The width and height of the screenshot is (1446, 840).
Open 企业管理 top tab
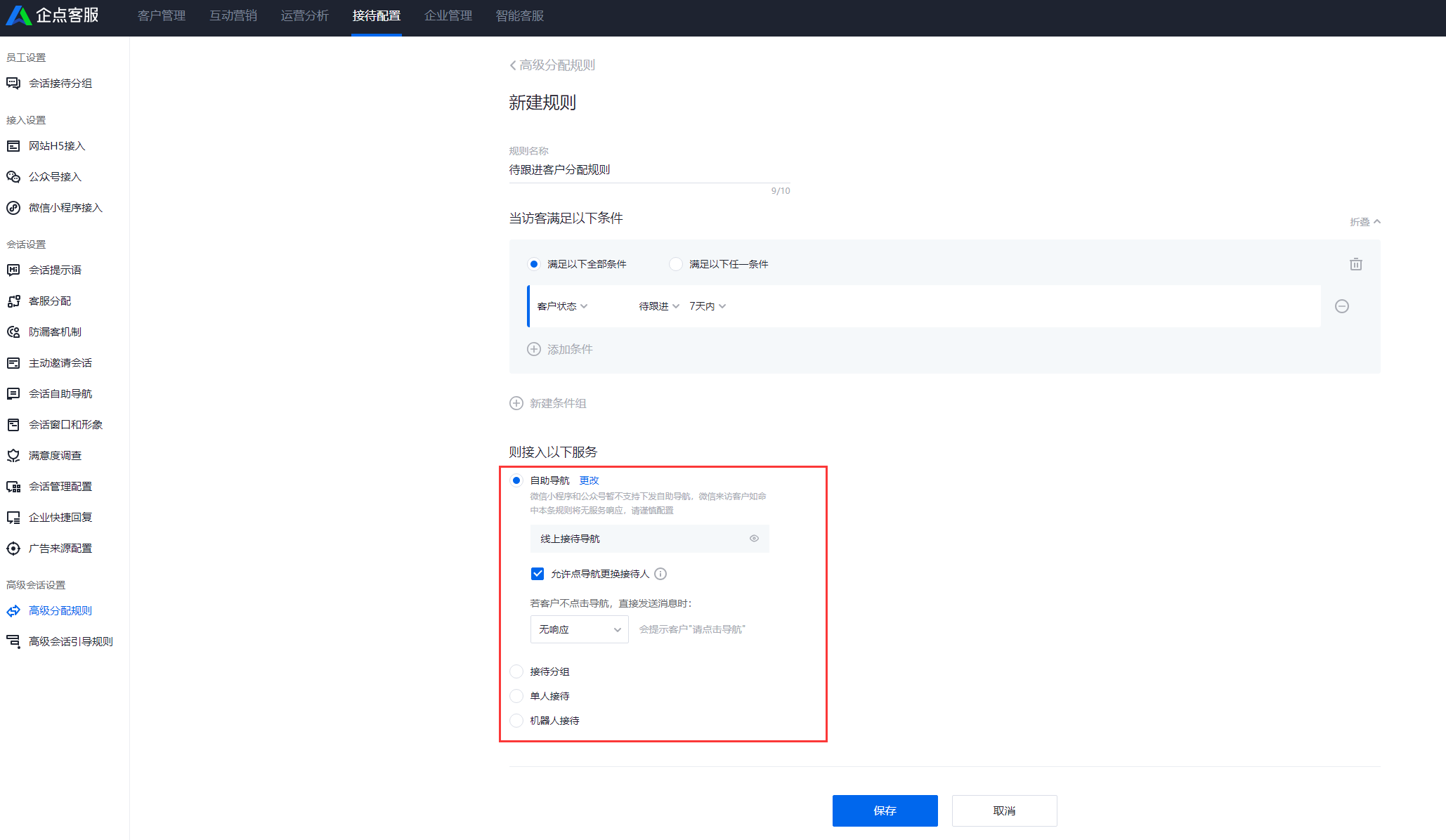point(448,15)
